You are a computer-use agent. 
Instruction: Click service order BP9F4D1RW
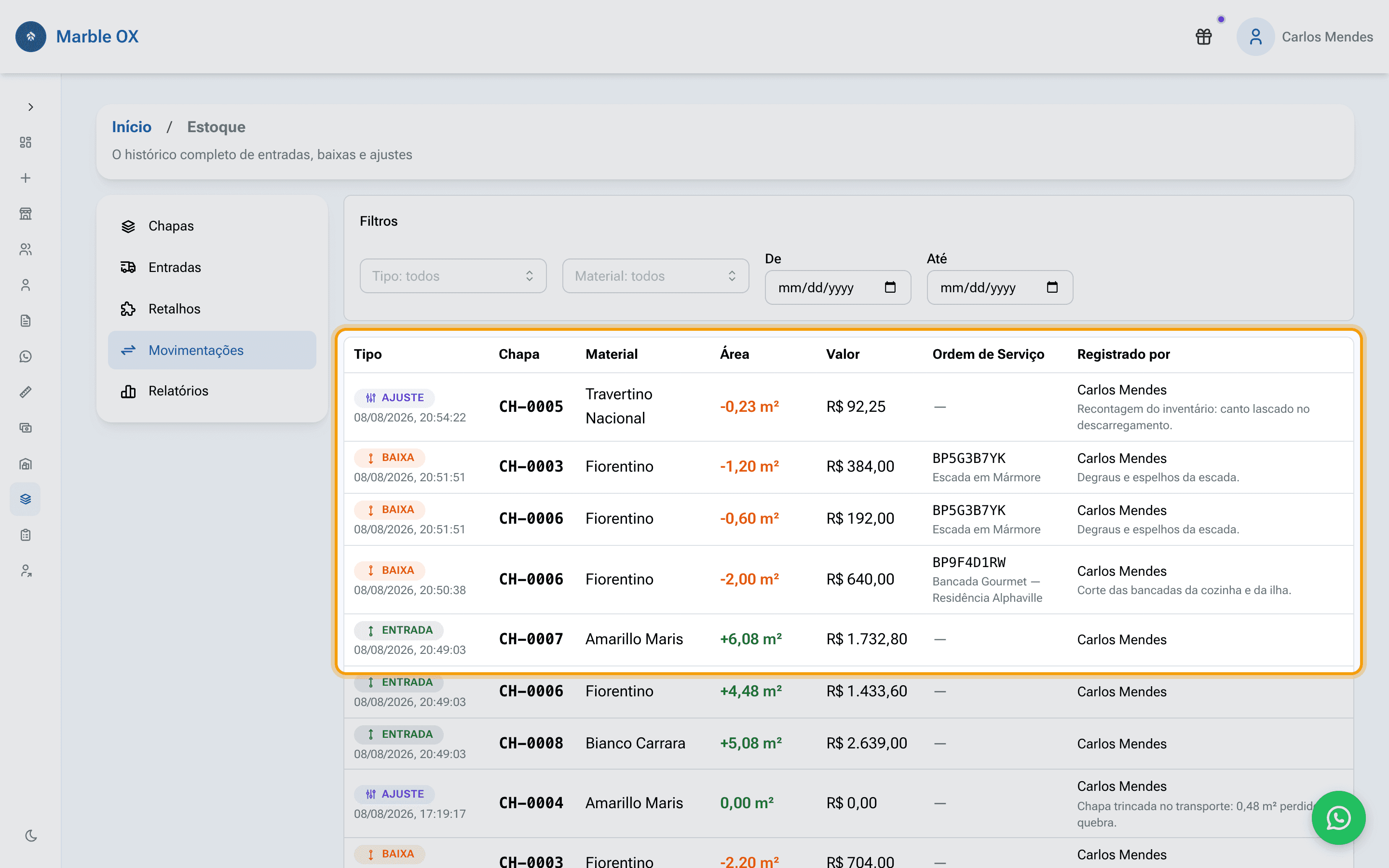click(x=969, y=563)
